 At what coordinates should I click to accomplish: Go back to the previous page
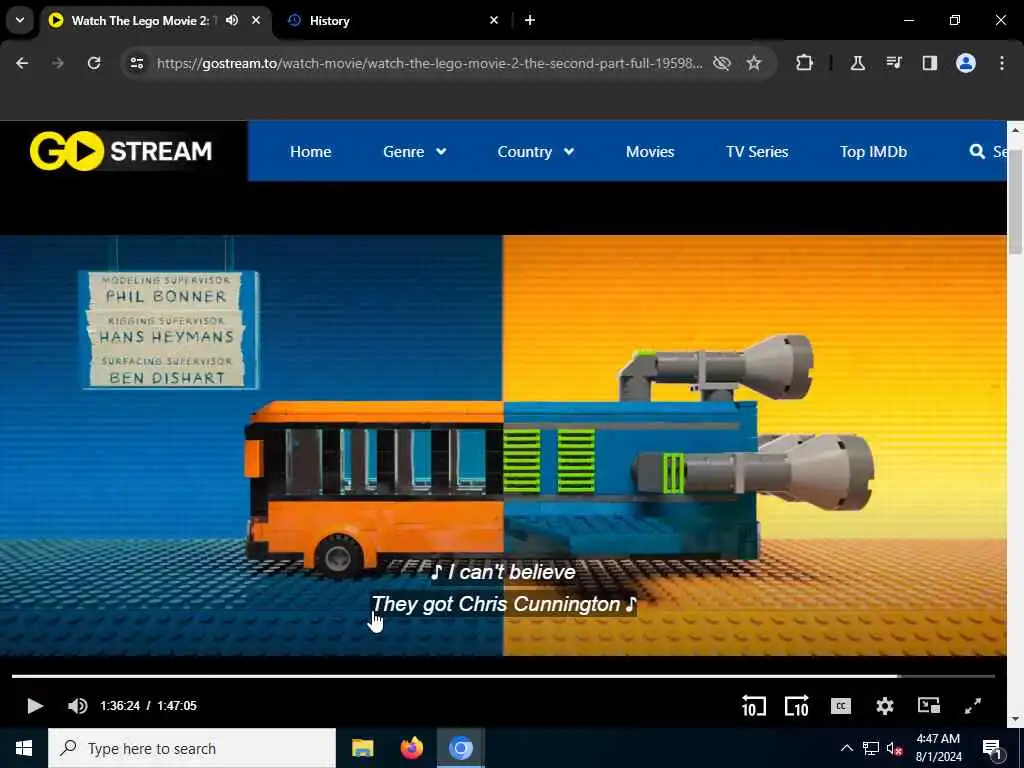[x=22, y=63]
